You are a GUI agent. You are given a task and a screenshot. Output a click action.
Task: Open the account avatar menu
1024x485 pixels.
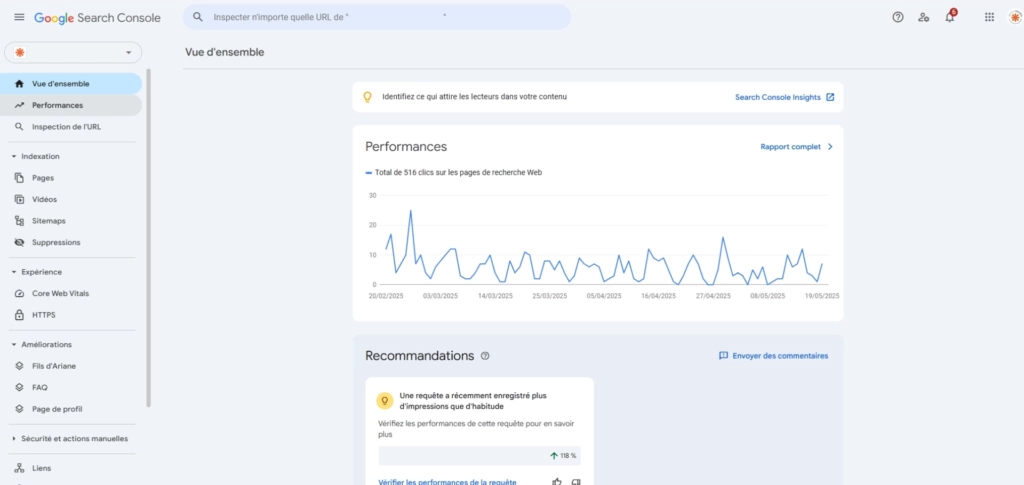(x=1015, y=18)
